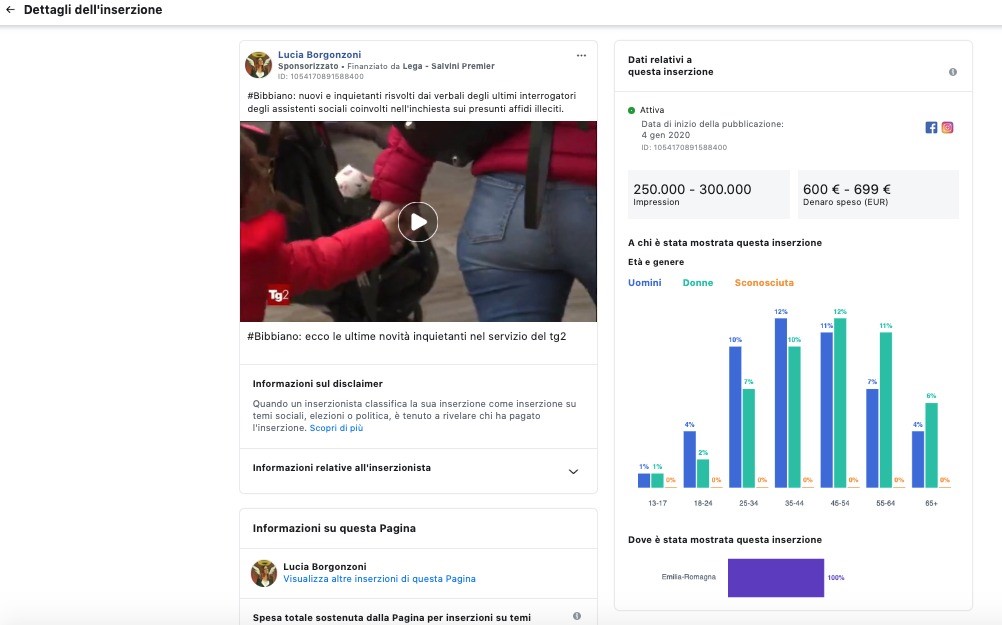
Task: Click the #Bibbiano caption below the video
Action: click(406, 336)
